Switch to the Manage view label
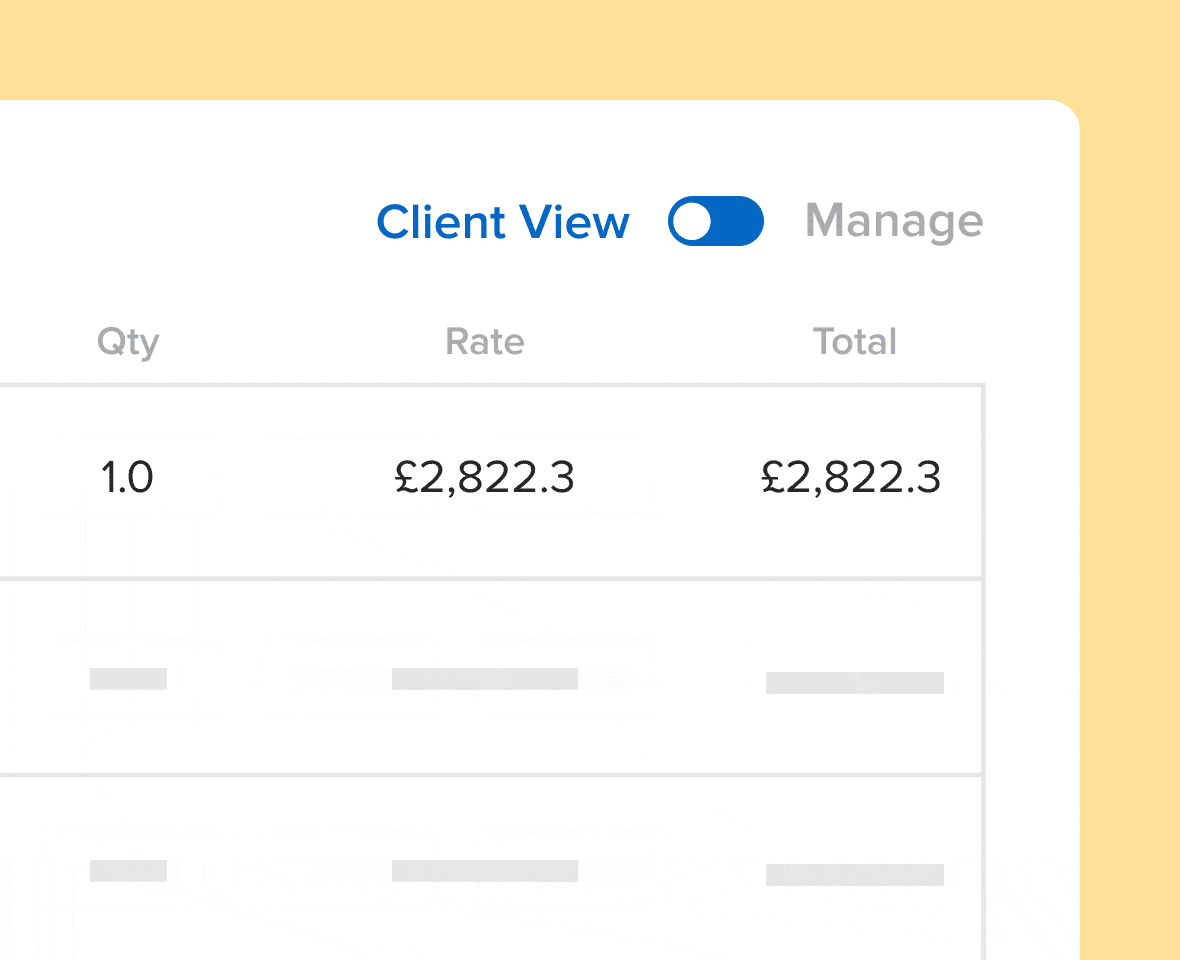 pos(894,221)
